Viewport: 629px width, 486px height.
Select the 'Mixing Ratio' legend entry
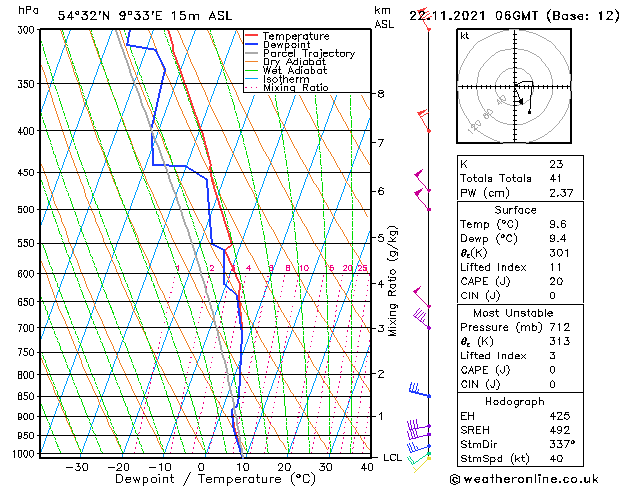pos(296,87)
